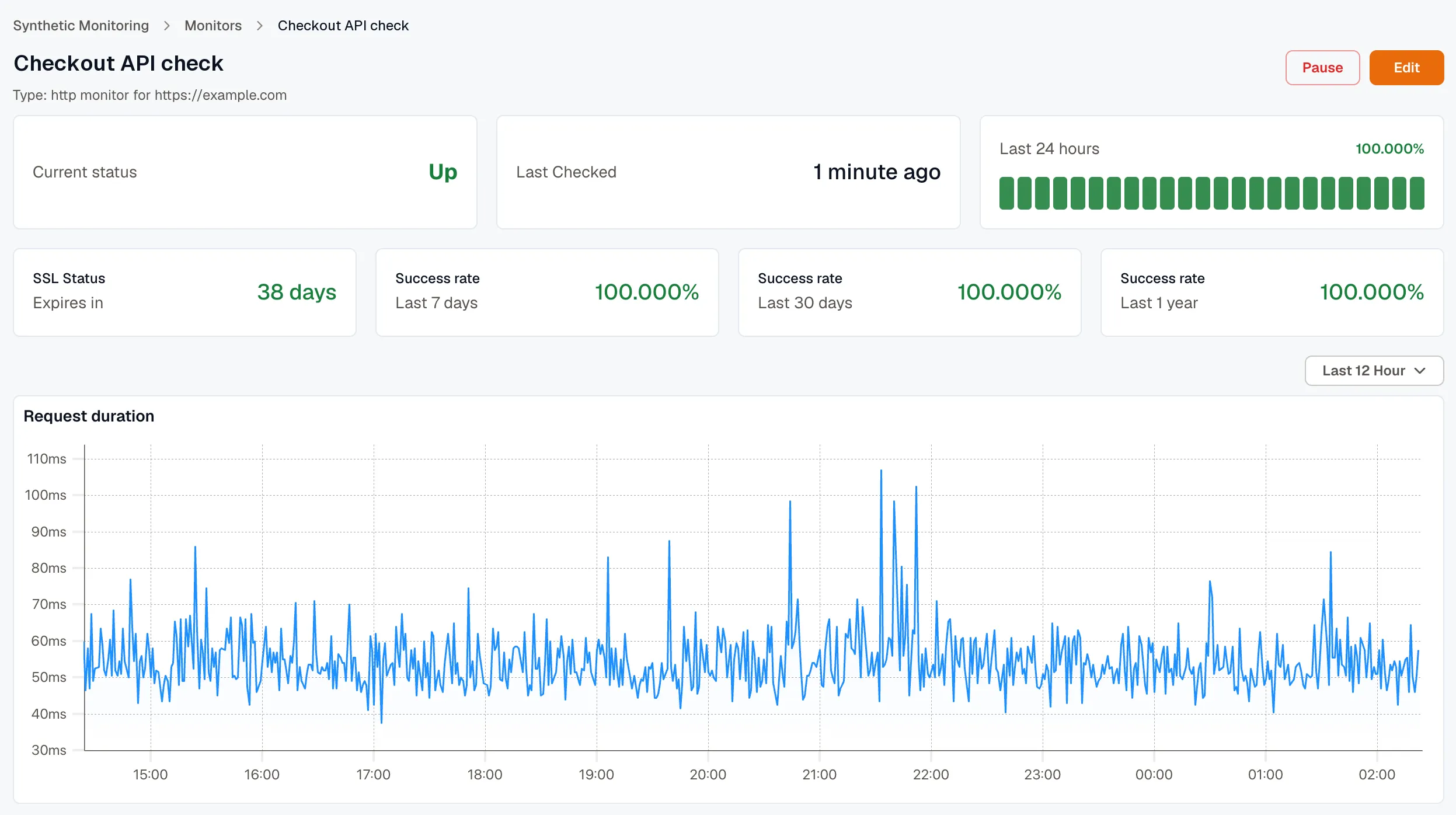The height and width of the screenshot is (815, 1456).
Task: Expand the Last 12 Hour dropdown
Action: pyautogui.click(x=1374, y=371)
